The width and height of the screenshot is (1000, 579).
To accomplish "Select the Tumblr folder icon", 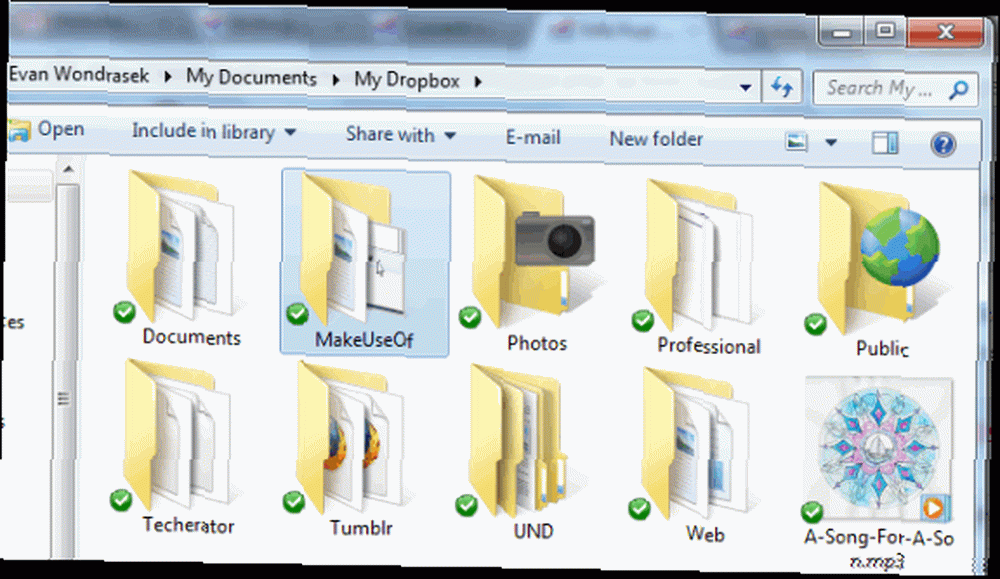I will [350, 437].
